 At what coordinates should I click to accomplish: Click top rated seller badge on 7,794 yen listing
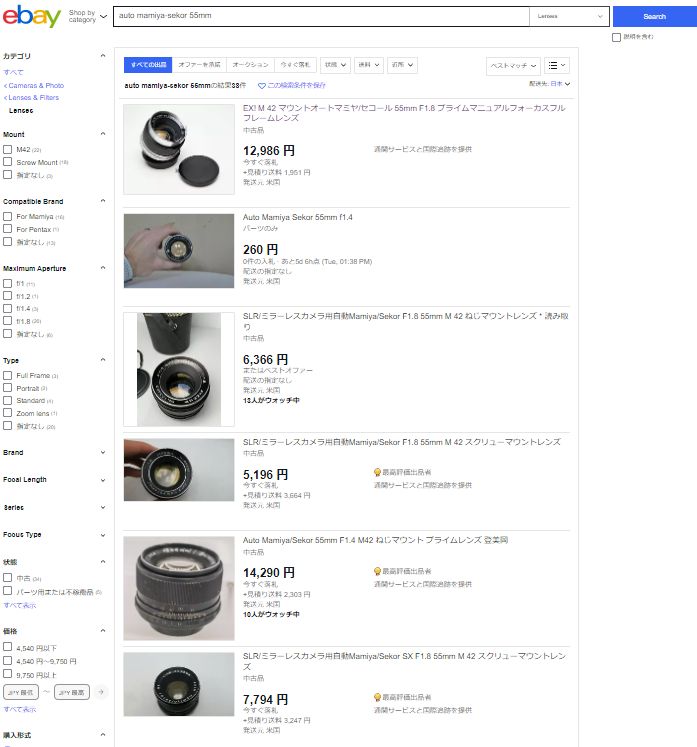(x=378, y=696)
